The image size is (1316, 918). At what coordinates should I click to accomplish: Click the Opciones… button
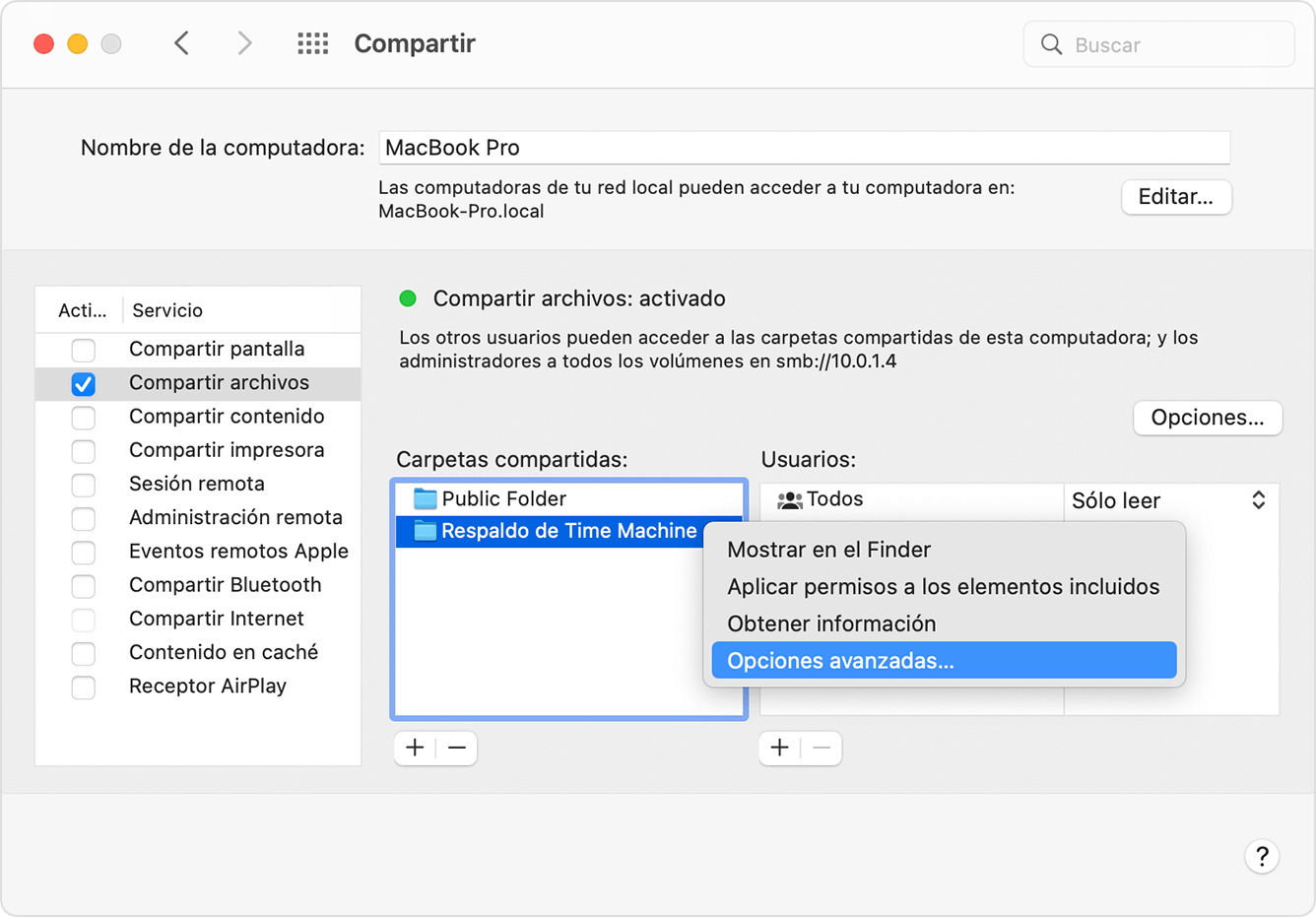click(1208, 418)
